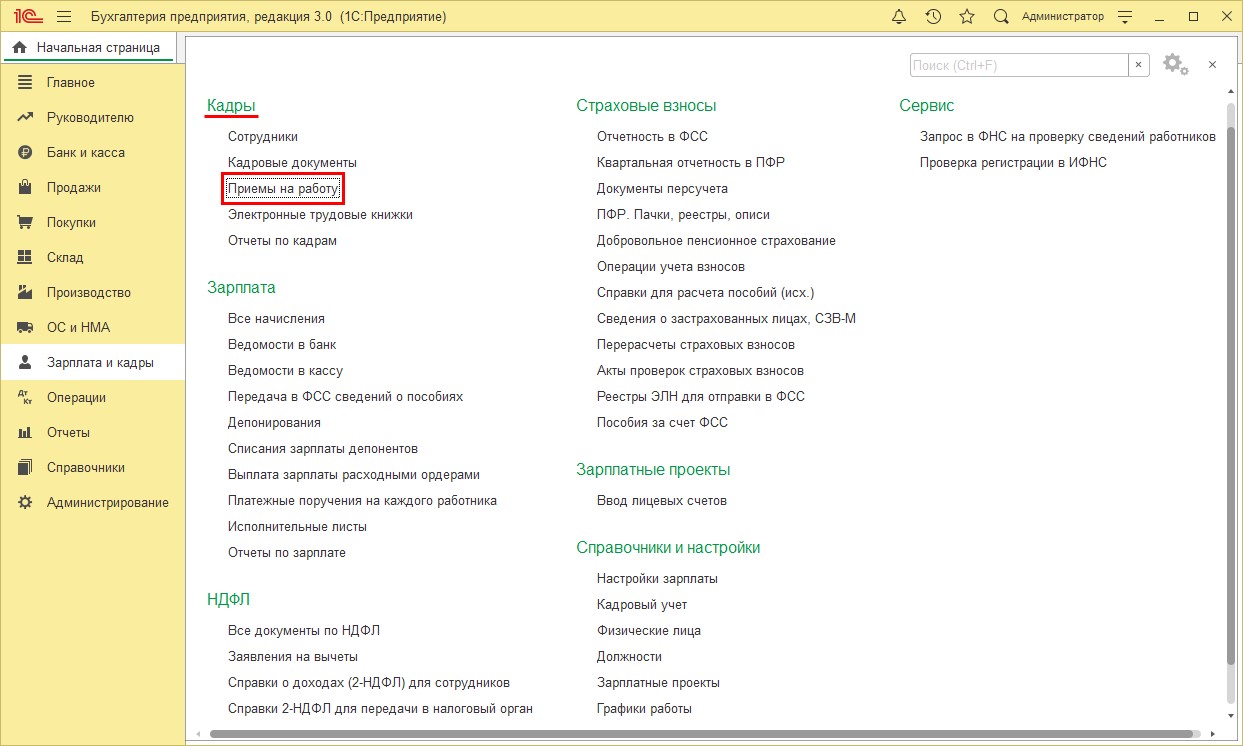This screenshot has width=1243, height=746.
Task: Open the Приемы на работу link
Action: (x=283, y=188)
